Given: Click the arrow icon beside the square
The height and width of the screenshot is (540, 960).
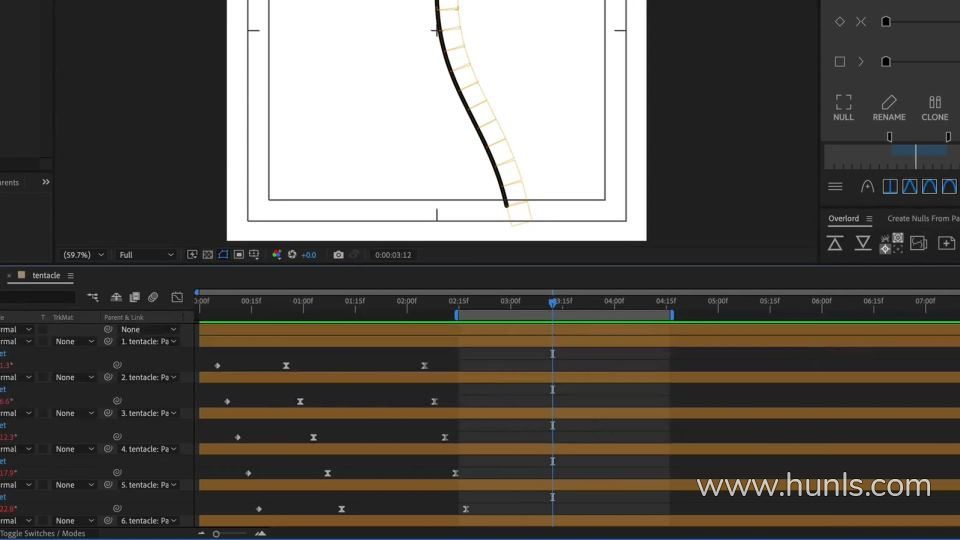Looking at the screenshot, I should tap(861, 61).
